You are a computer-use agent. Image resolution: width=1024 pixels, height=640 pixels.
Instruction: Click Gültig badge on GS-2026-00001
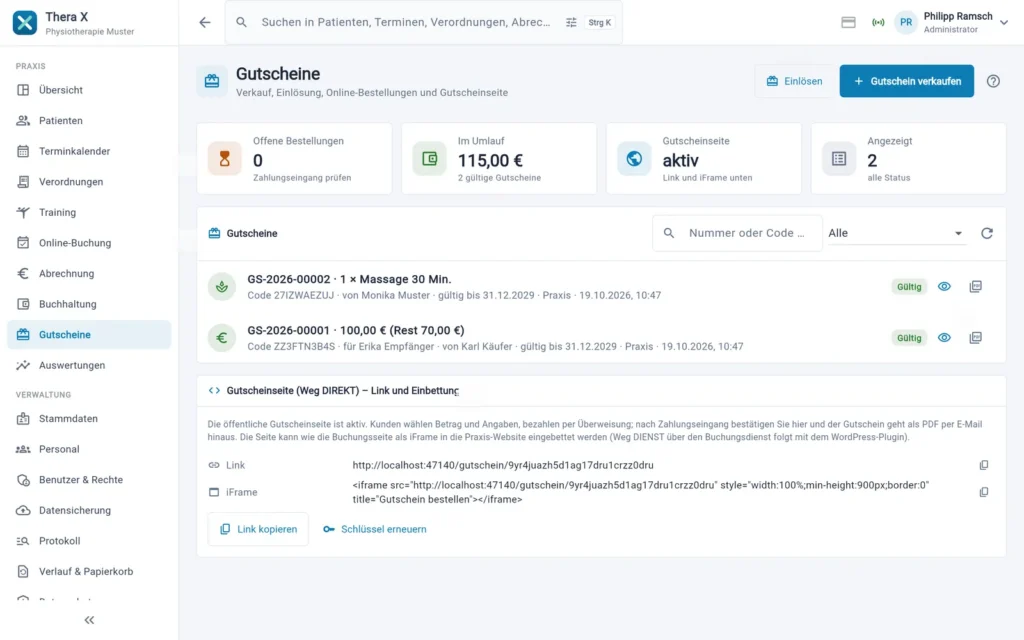909,338
